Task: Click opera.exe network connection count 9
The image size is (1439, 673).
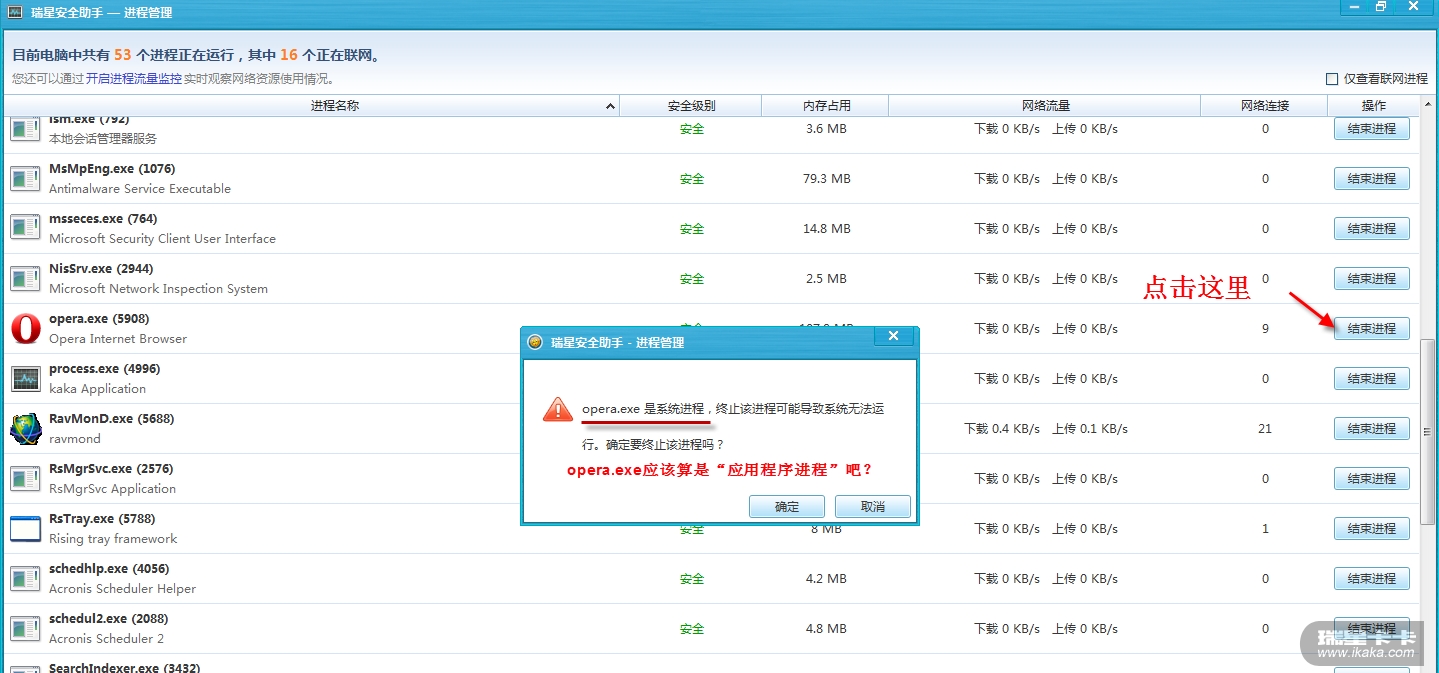Action: click(1265, 329)
